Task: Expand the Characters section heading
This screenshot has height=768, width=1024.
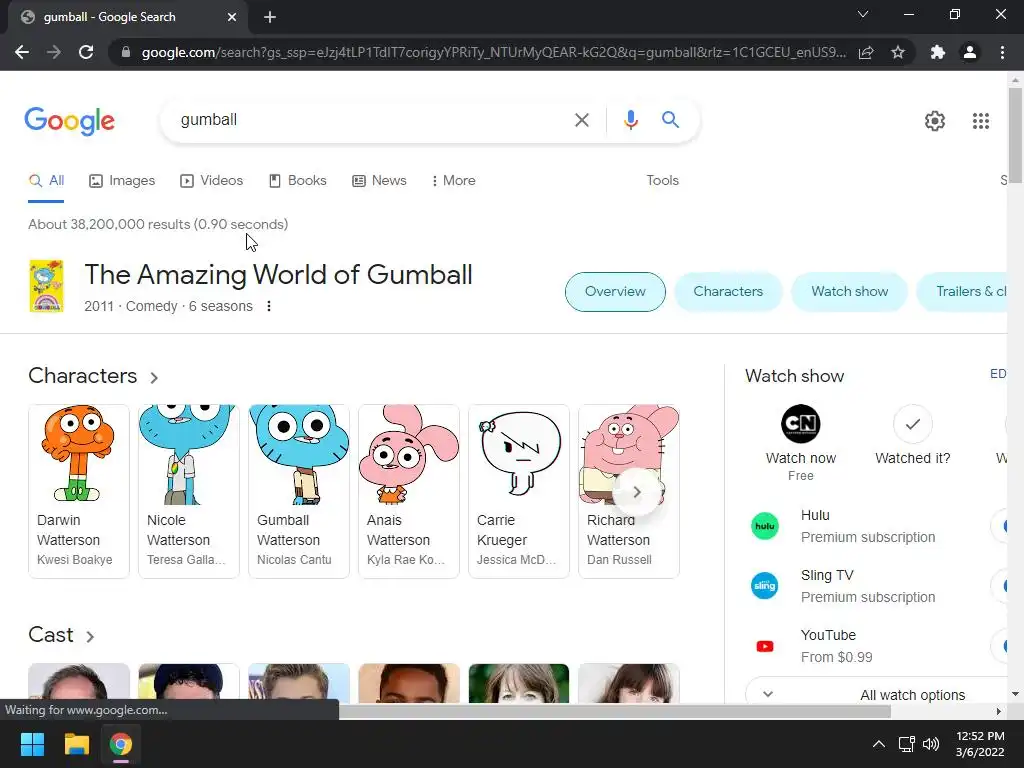Action: tap(93, 376)
